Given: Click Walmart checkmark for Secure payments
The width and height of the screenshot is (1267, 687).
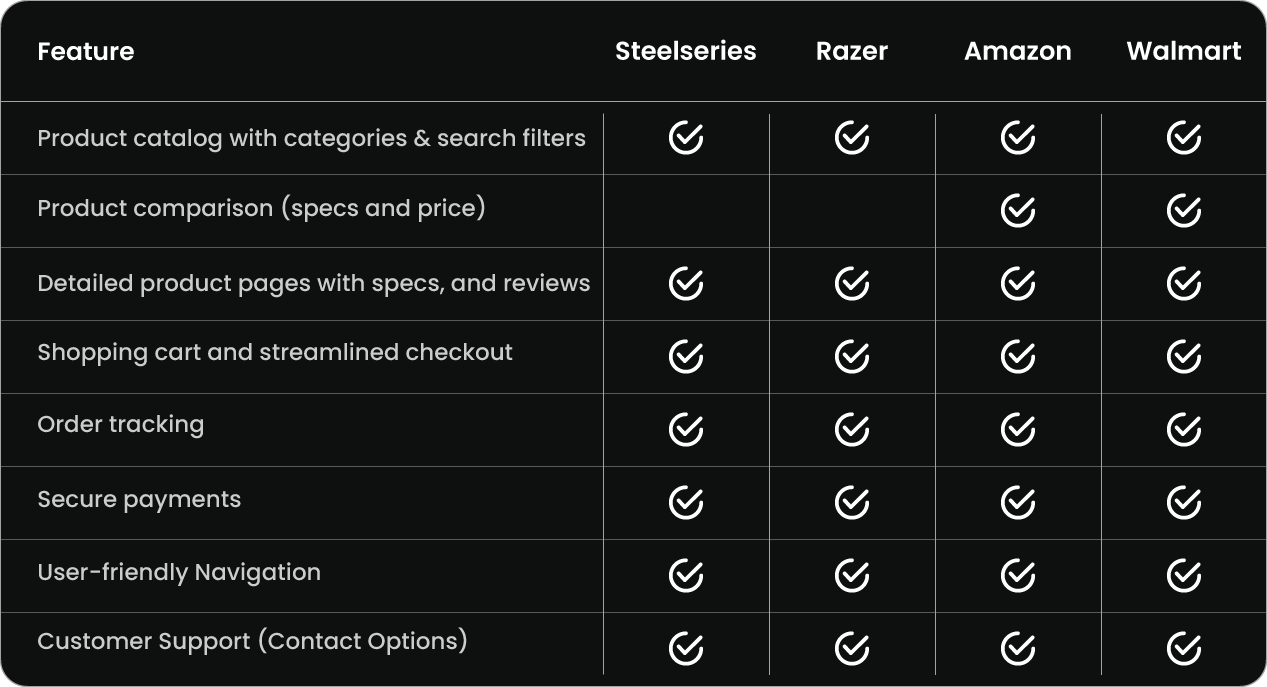Looking at the screenshot, I should (1184, 502).
